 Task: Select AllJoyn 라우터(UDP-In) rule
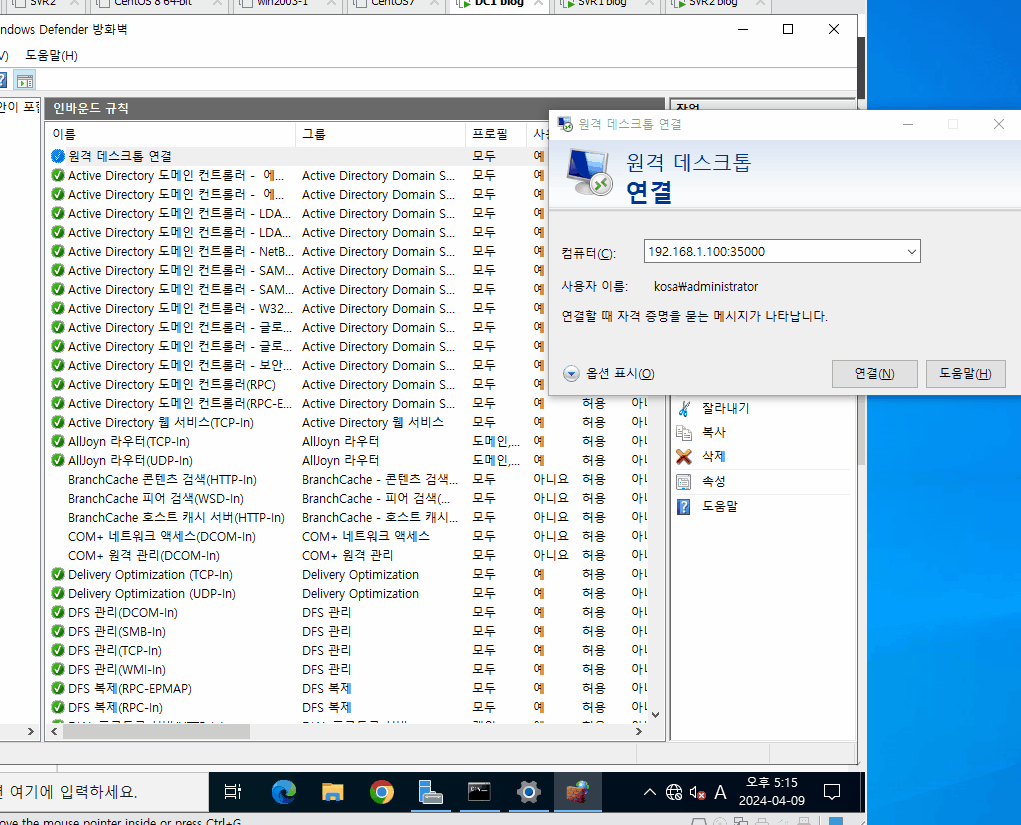pyautogui.click(x=130, y=460)
